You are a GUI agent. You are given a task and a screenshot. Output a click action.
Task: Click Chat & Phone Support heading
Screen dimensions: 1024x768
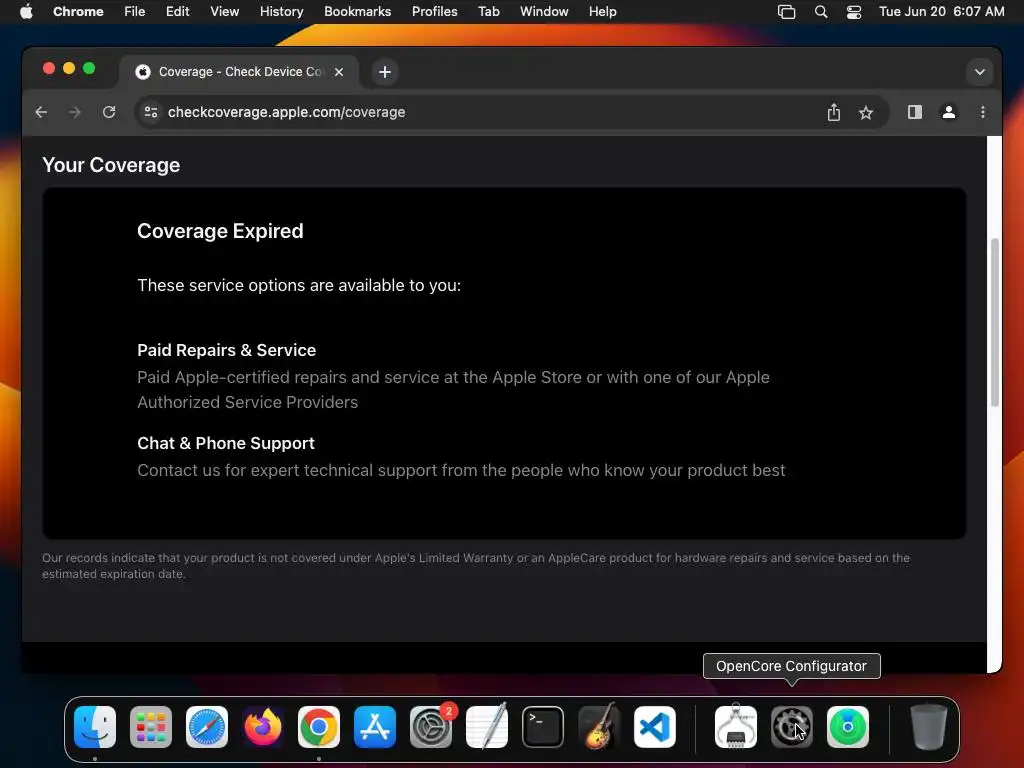pos(226,443)
